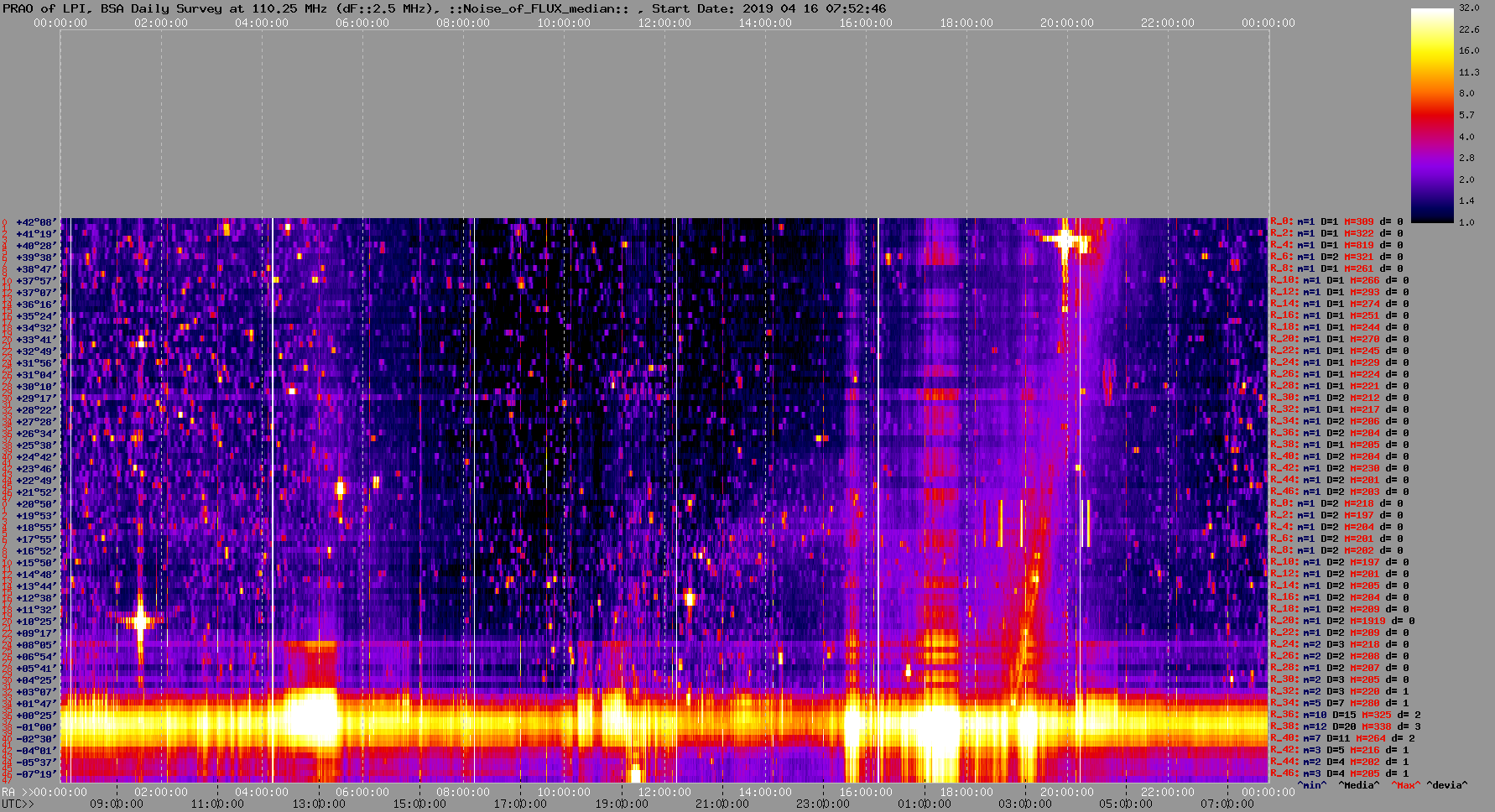This screenshot has width=1495, height=812.
Task: Select declination label +03°07'
Action: (36, 692)
